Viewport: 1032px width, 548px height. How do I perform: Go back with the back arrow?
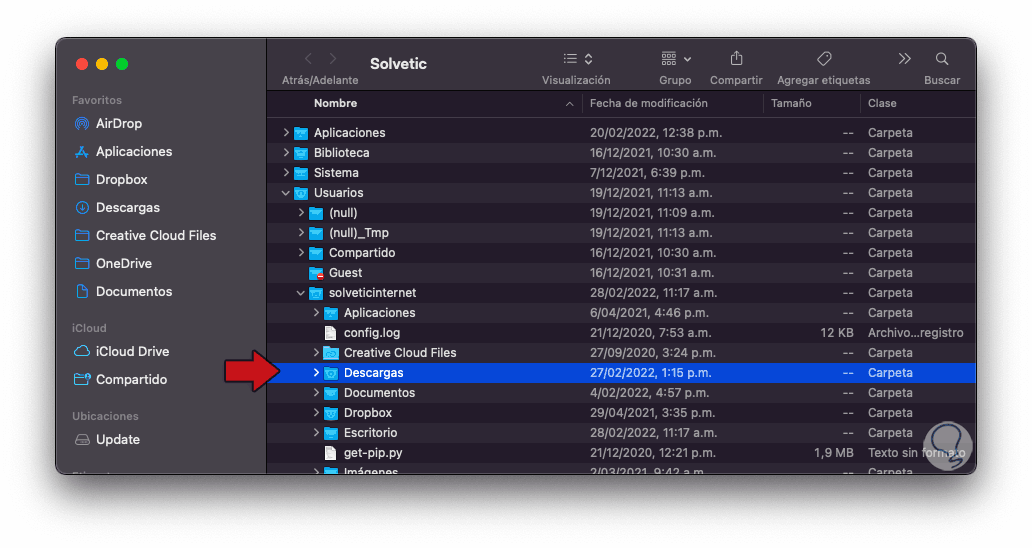click(308, 59)
